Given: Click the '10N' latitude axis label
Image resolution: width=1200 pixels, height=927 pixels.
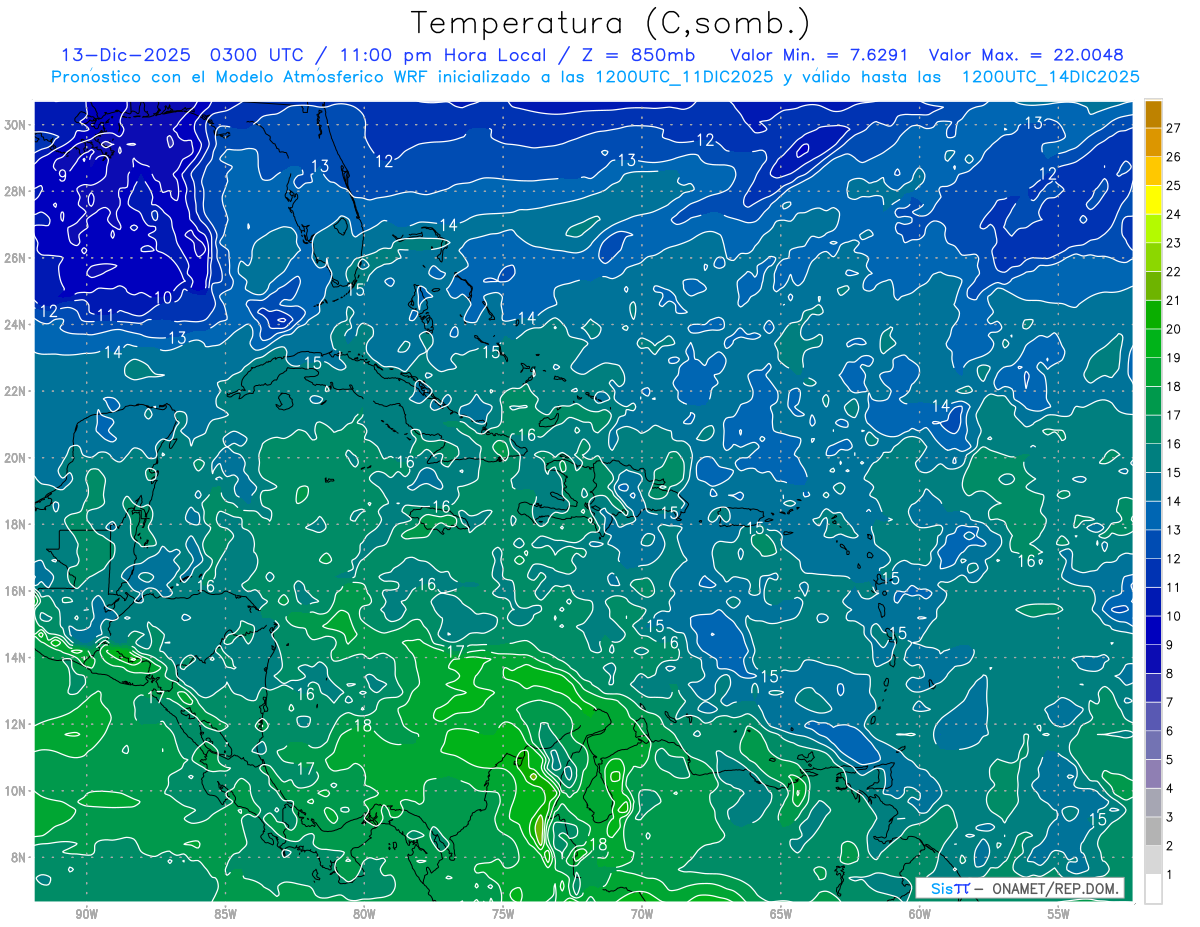Looking at the screenshot, I should coord(15,791).
